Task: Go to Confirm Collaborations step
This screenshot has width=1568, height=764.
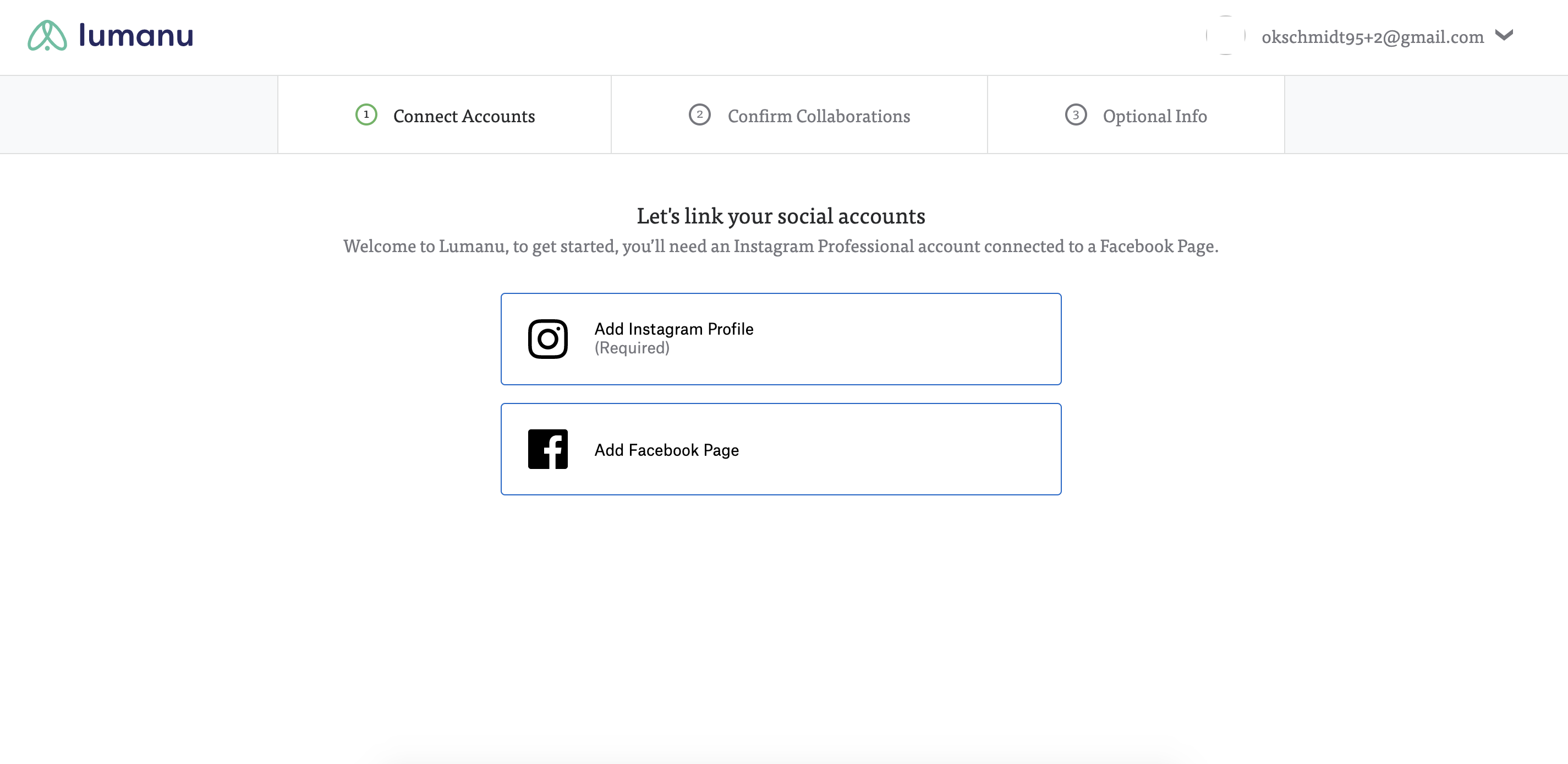Action: (799, 115)
